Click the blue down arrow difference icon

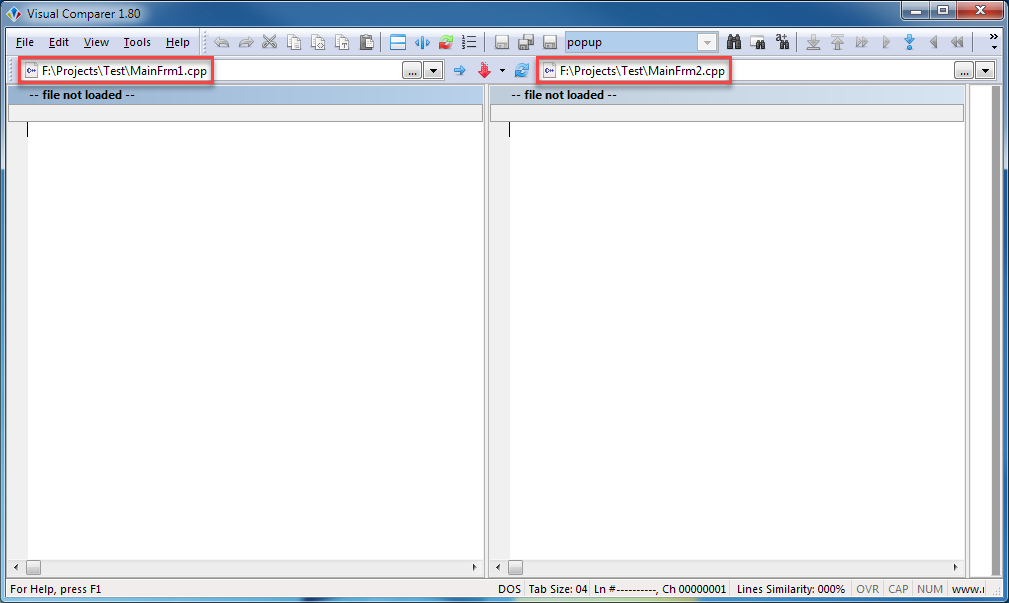909,42
